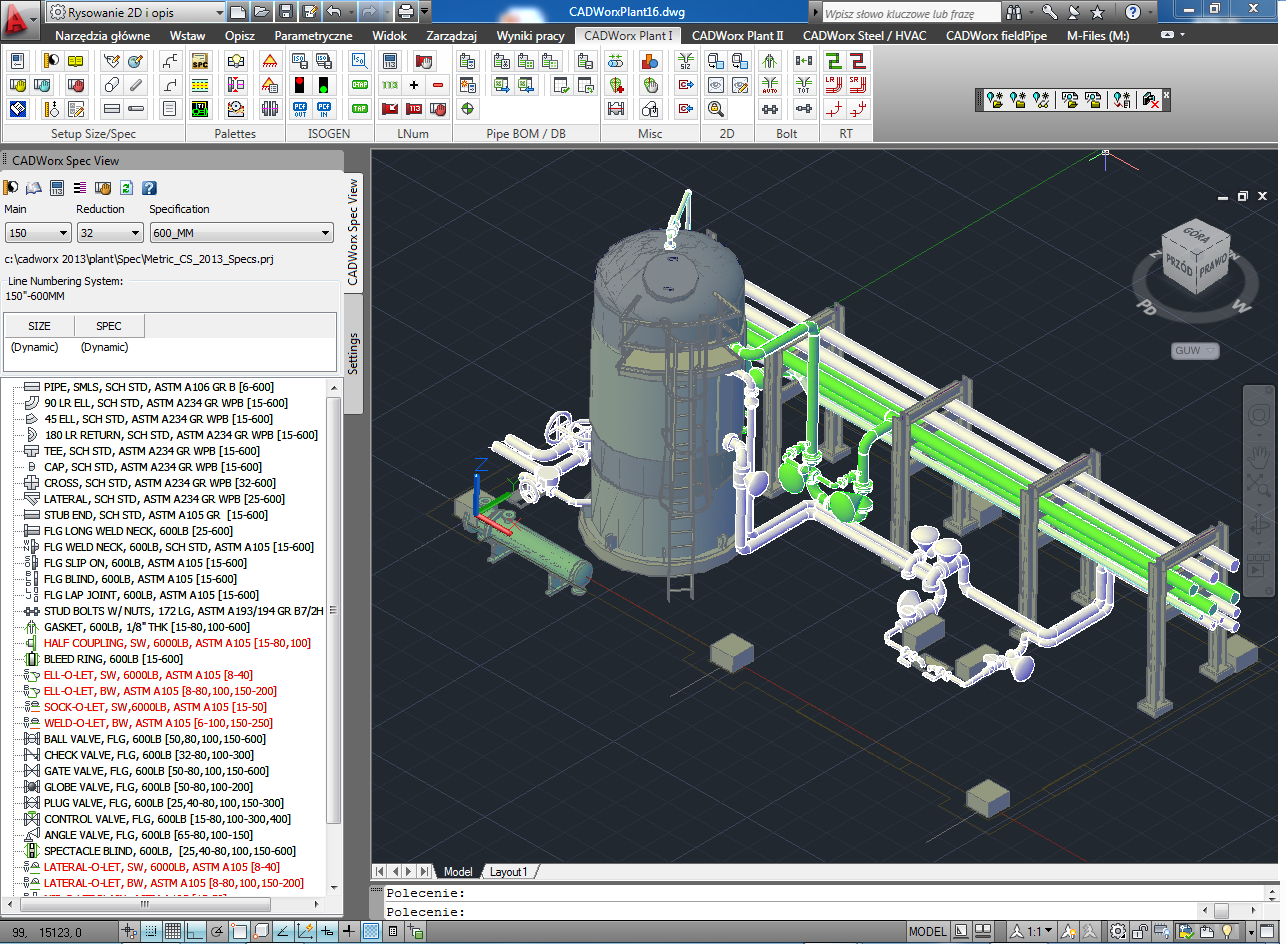
Task: Toggle UI lock padlock icon in status bar
Action: tap(1140, 932)
